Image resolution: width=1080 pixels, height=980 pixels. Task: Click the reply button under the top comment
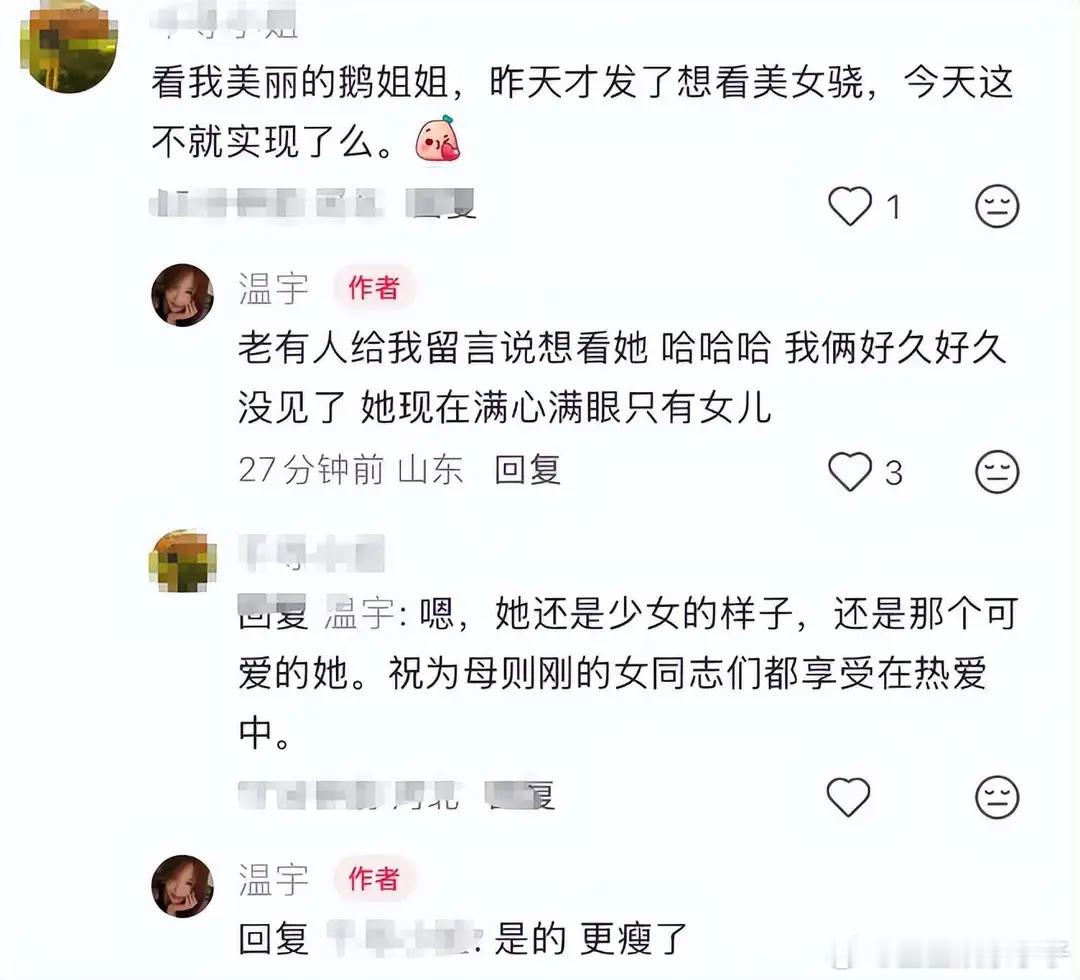pyautogui.click(x=441, y=204)
